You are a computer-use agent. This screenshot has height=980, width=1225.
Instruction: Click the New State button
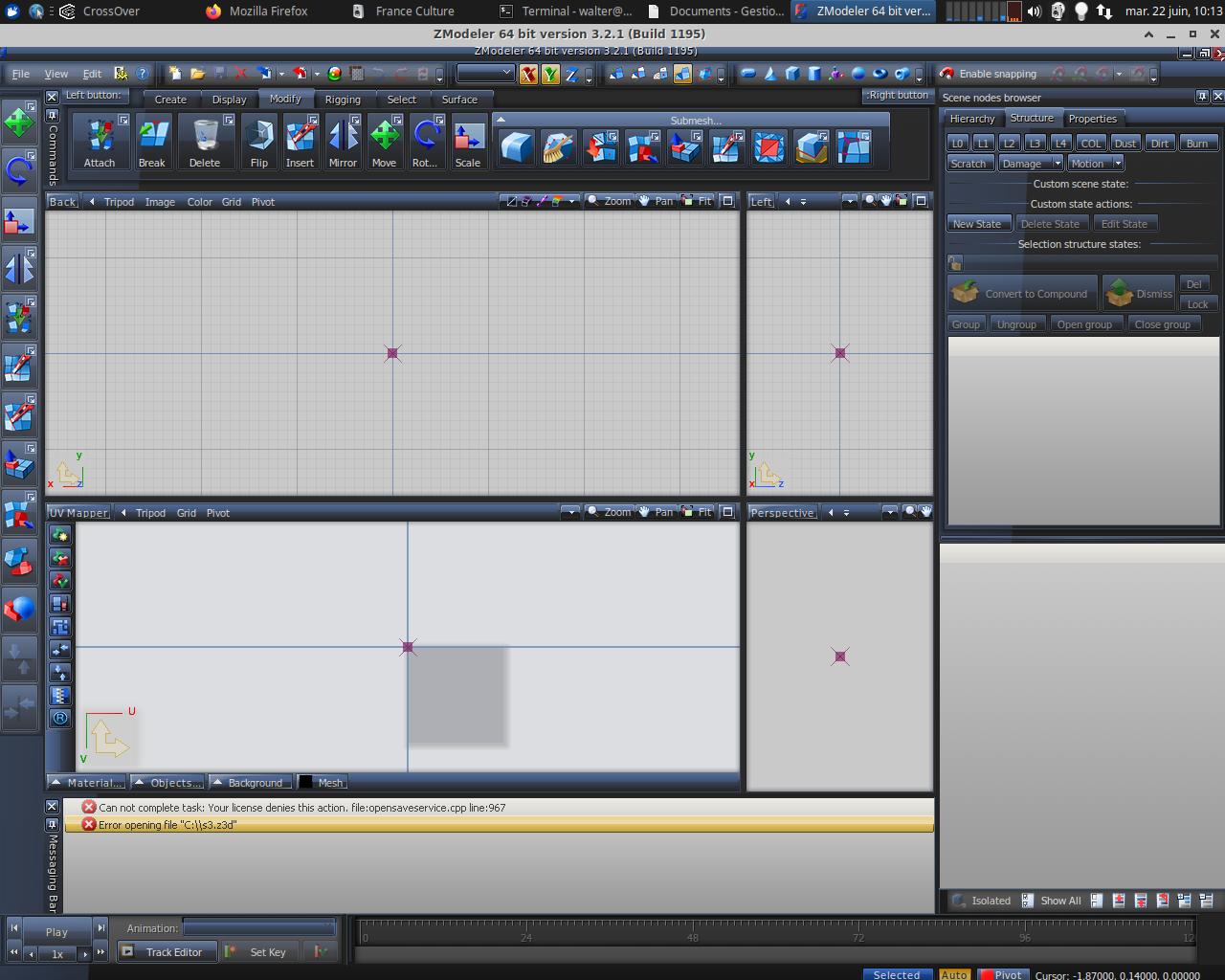coord(977,224)
